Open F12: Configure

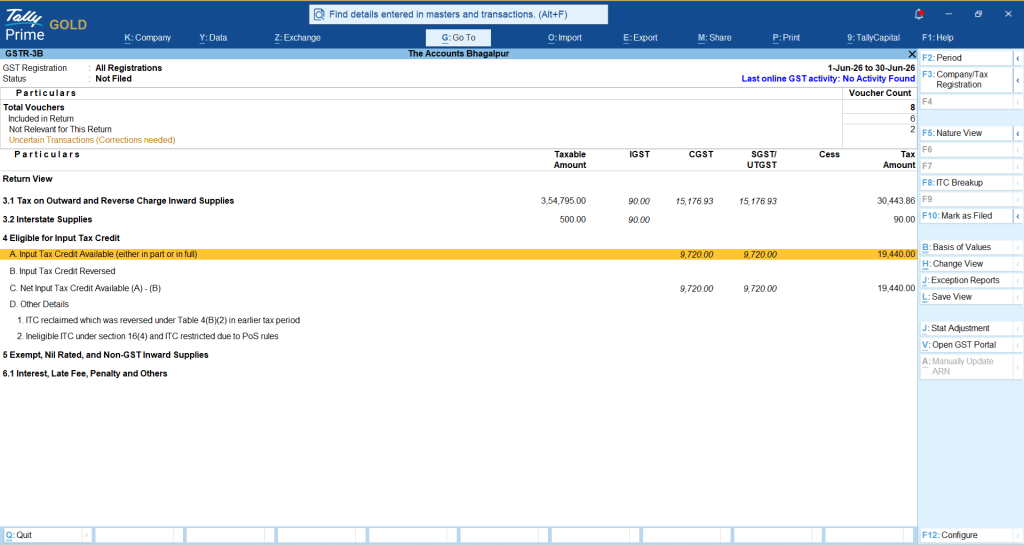pos(966,535)
